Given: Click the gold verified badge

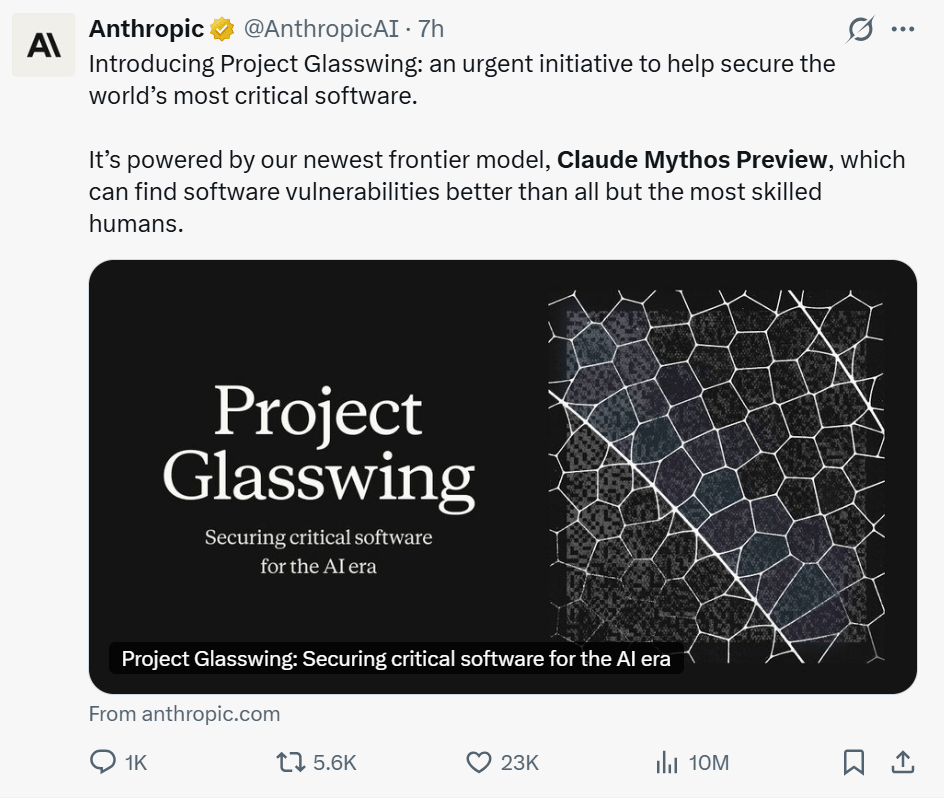Looking at the screenshot, I should pos(221,28).
